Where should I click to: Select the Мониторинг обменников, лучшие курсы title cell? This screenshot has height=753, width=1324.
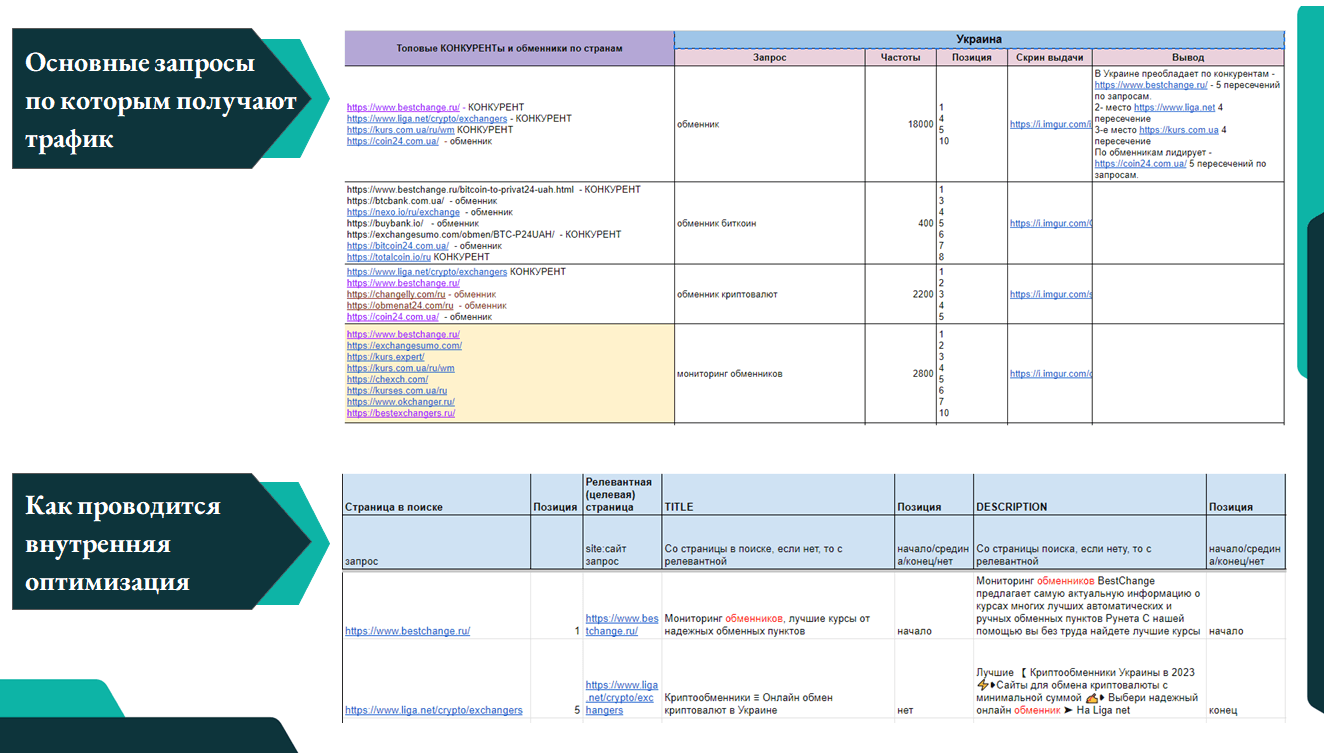(x=778, y=606)
